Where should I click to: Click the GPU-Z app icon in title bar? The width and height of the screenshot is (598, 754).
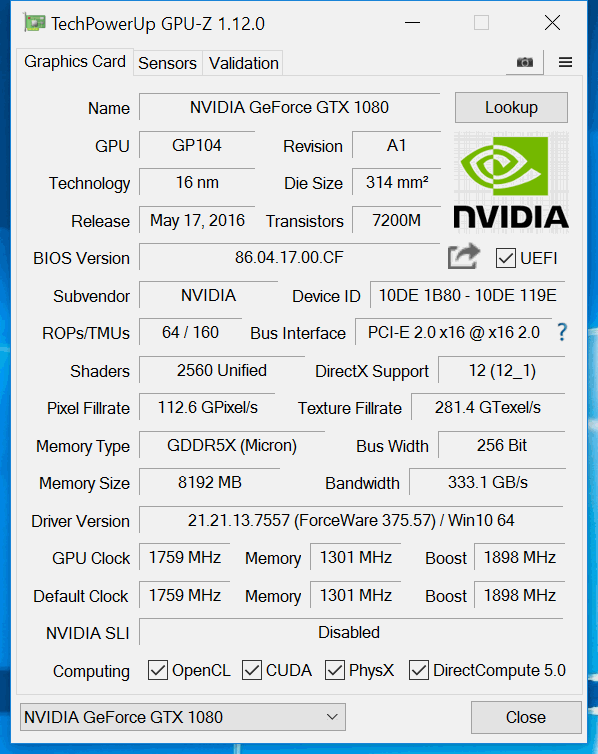coord(34,23)
